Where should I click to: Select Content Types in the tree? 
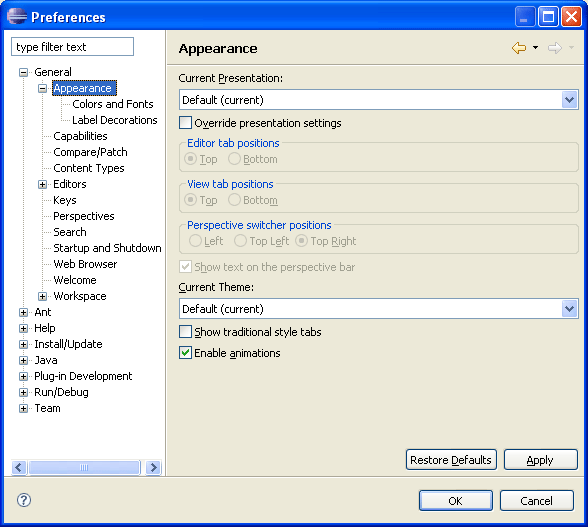click(x=89, y=168)
